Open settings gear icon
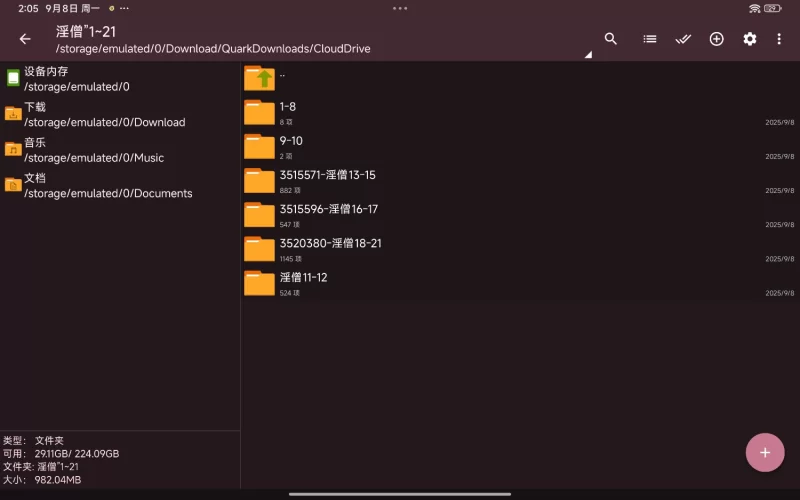The image size is (800, 500). point(749,39)
